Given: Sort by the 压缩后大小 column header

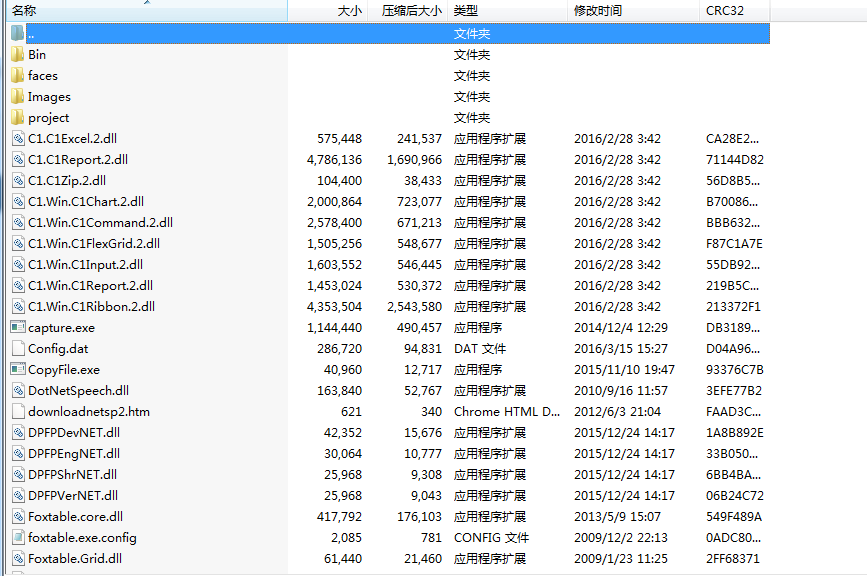Looking at the screenshot, I should tap(407, 11).
